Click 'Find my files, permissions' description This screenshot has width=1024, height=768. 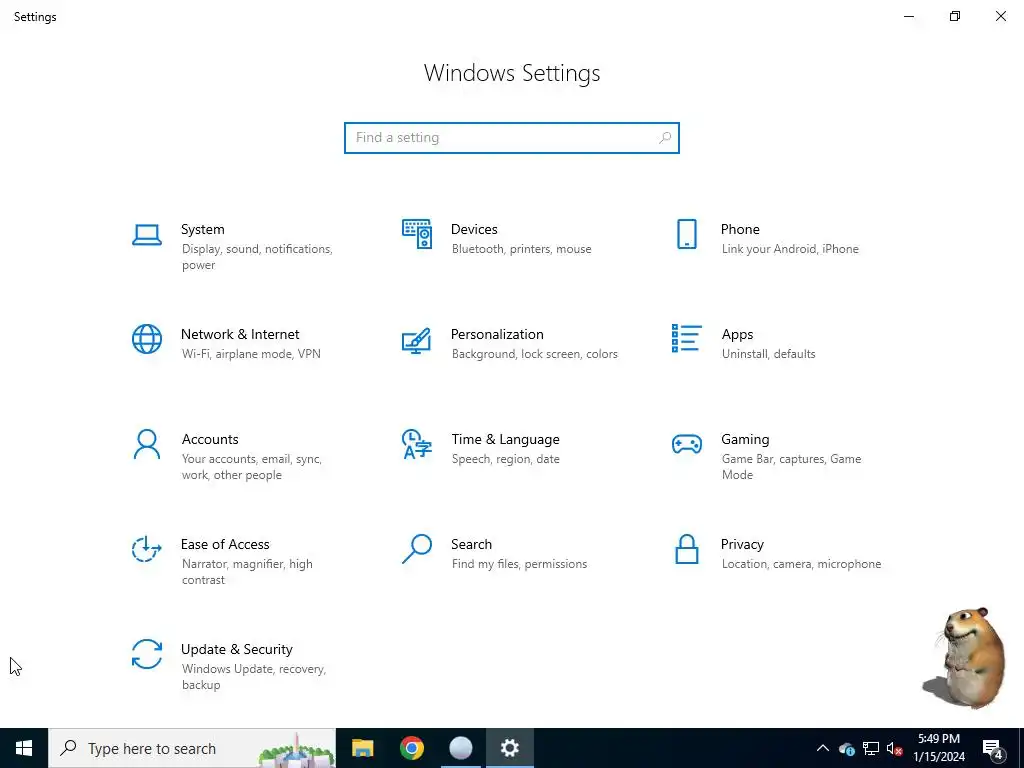(519, 564)
